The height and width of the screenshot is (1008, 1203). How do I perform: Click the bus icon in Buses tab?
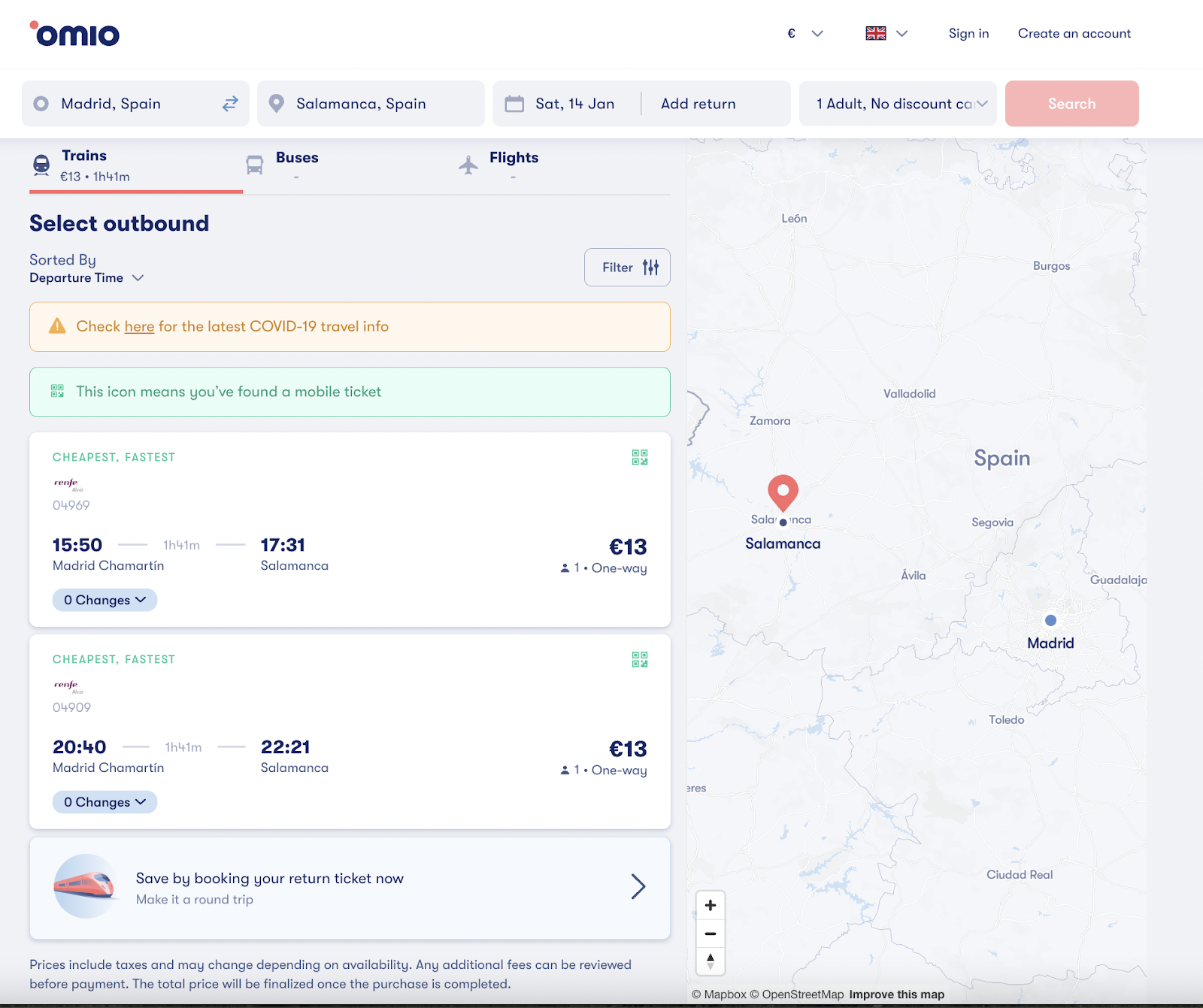[255, 165]
